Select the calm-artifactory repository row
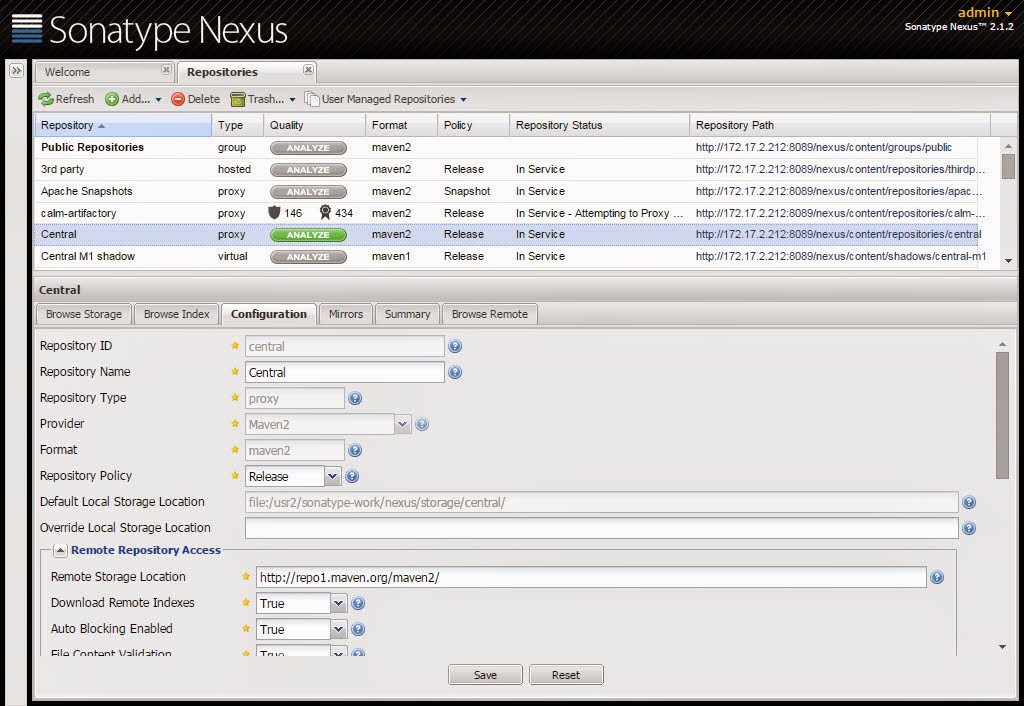The height and width of the screenshot is (706, 1024). 506,213
